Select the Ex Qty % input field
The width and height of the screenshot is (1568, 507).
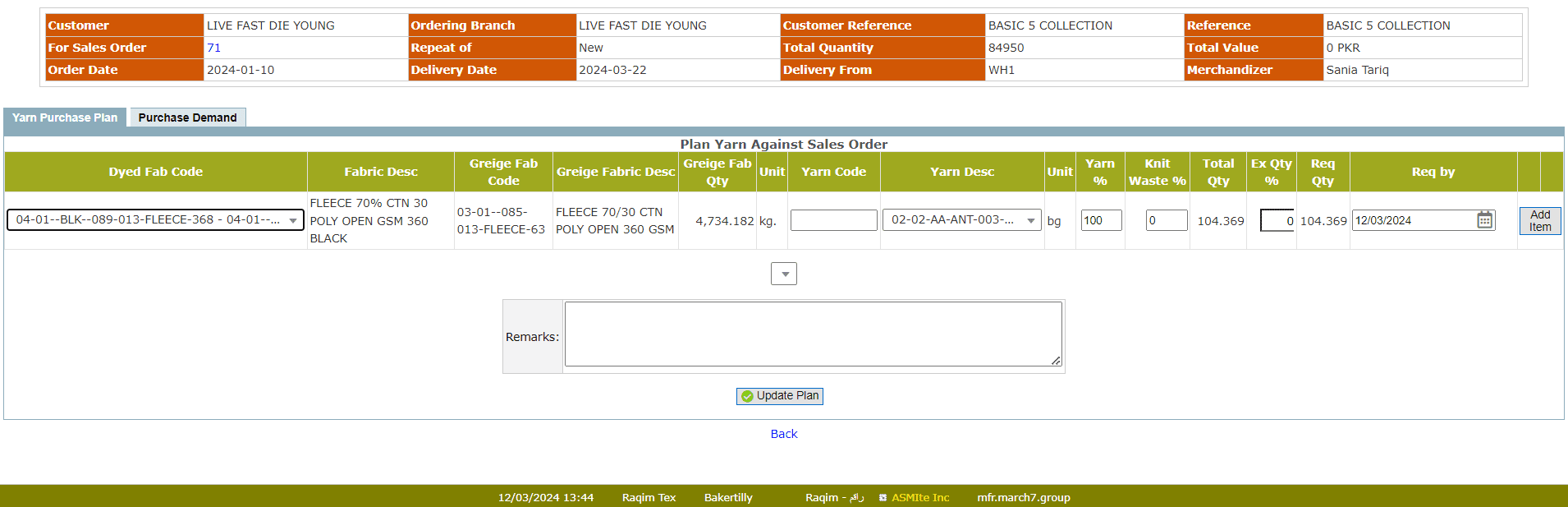pos(1277,220)
